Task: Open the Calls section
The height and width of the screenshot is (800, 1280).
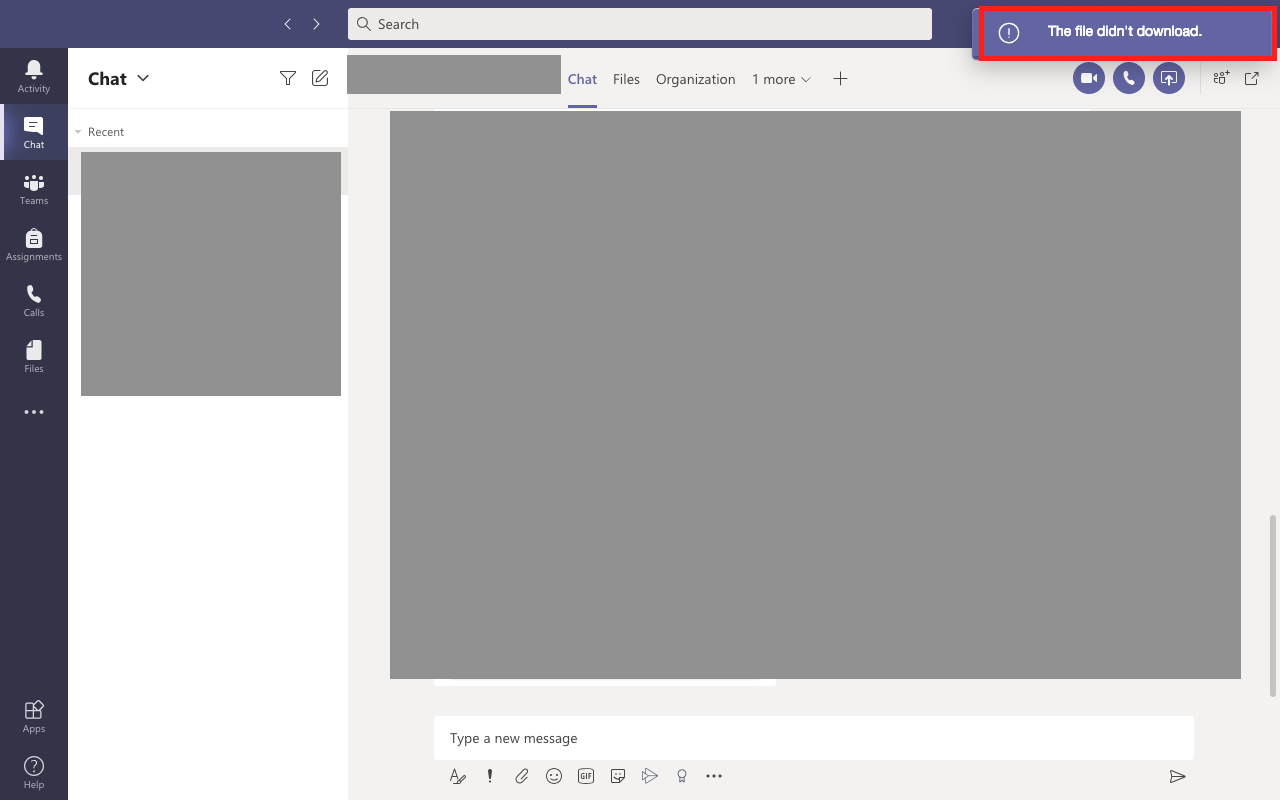Action: point(34,300)
